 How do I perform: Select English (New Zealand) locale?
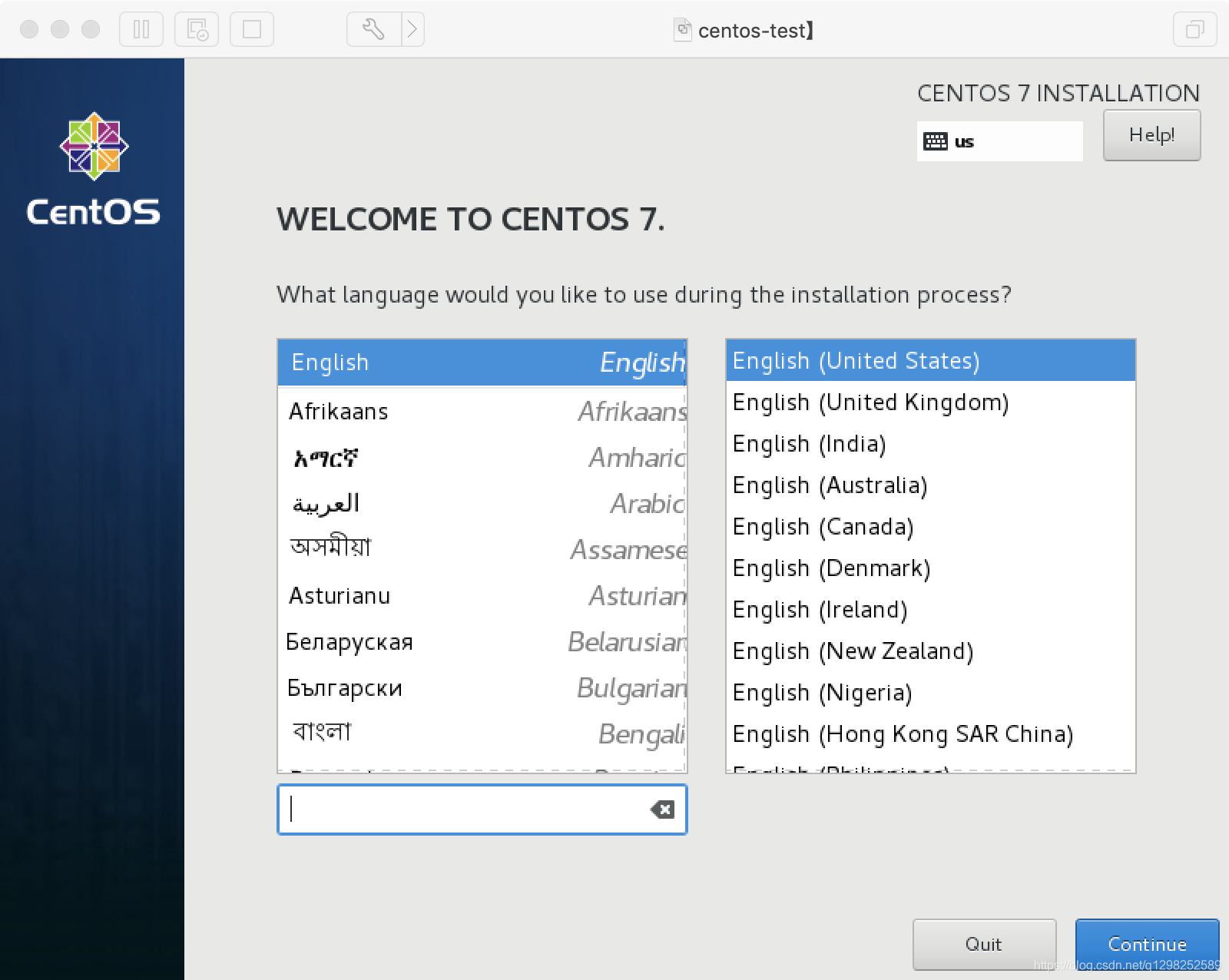click(x=930, y=651)
